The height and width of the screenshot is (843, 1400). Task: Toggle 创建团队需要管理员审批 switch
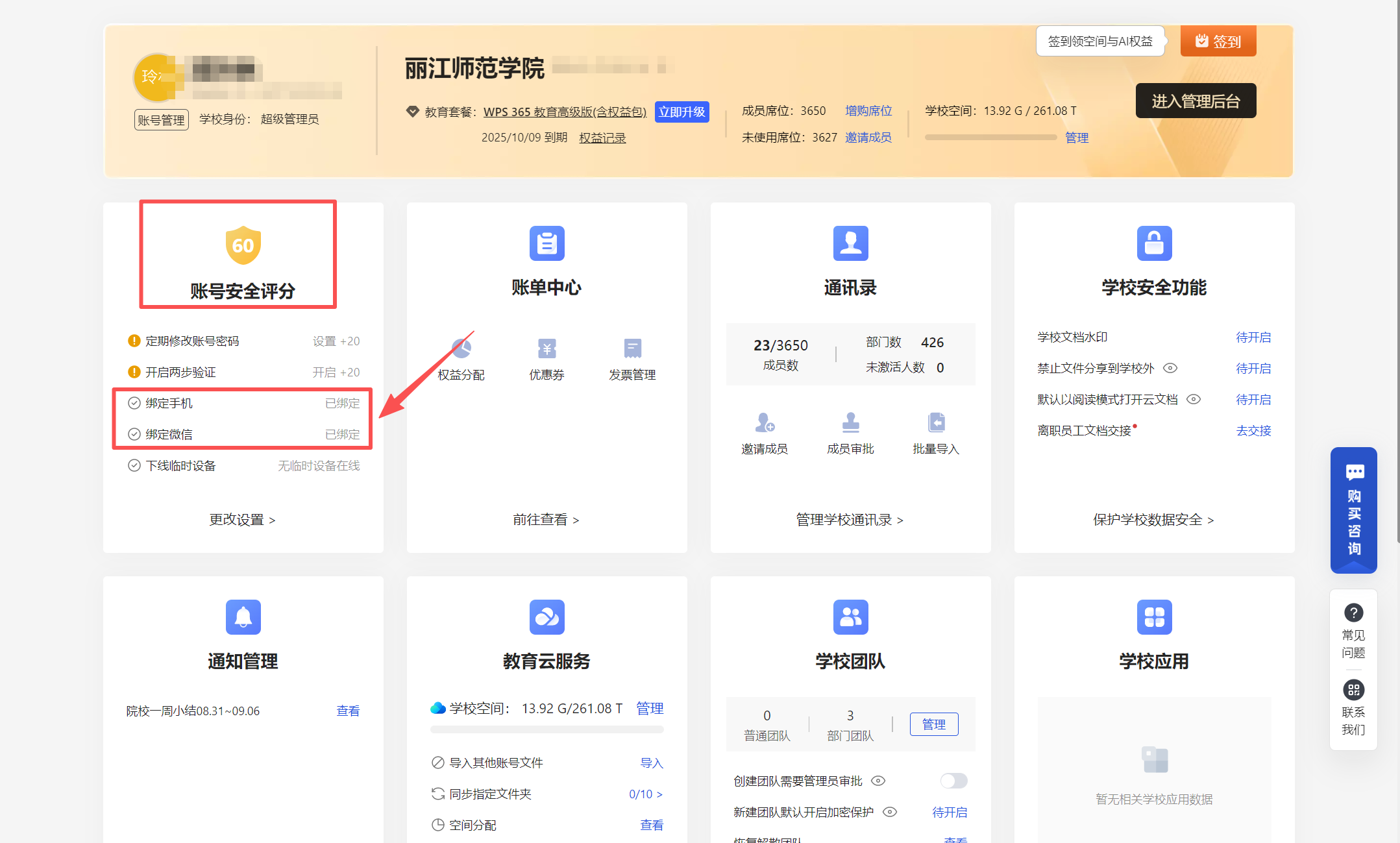(953, 781)
